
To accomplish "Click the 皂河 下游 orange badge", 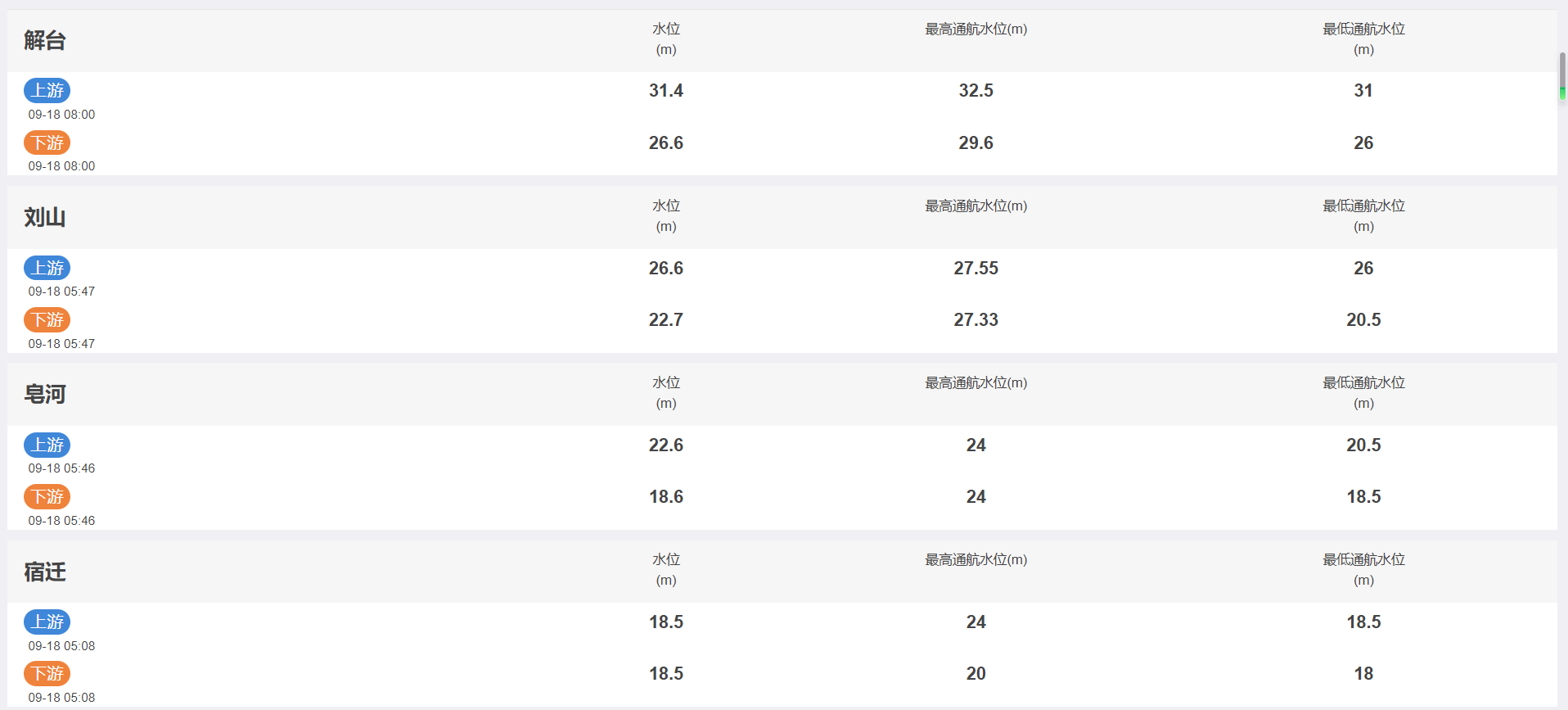I will (x=47, y=496).
